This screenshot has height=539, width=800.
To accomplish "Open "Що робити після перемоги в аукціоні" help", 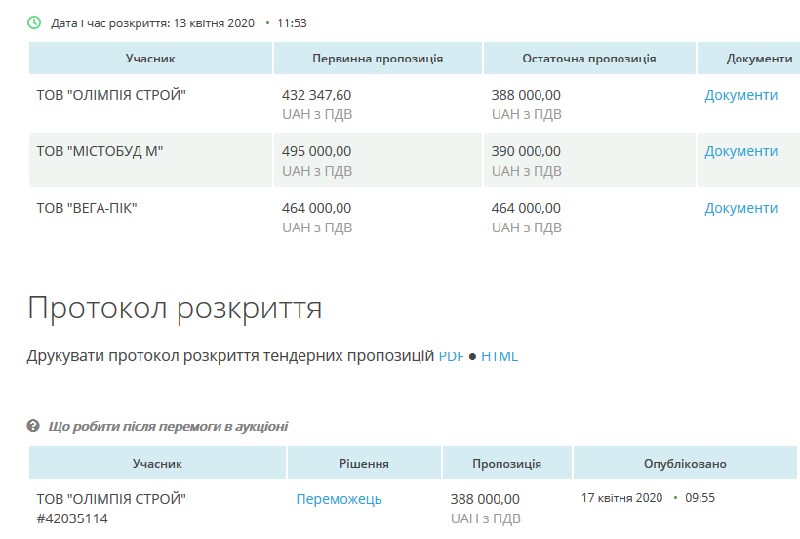I will 168,426.
